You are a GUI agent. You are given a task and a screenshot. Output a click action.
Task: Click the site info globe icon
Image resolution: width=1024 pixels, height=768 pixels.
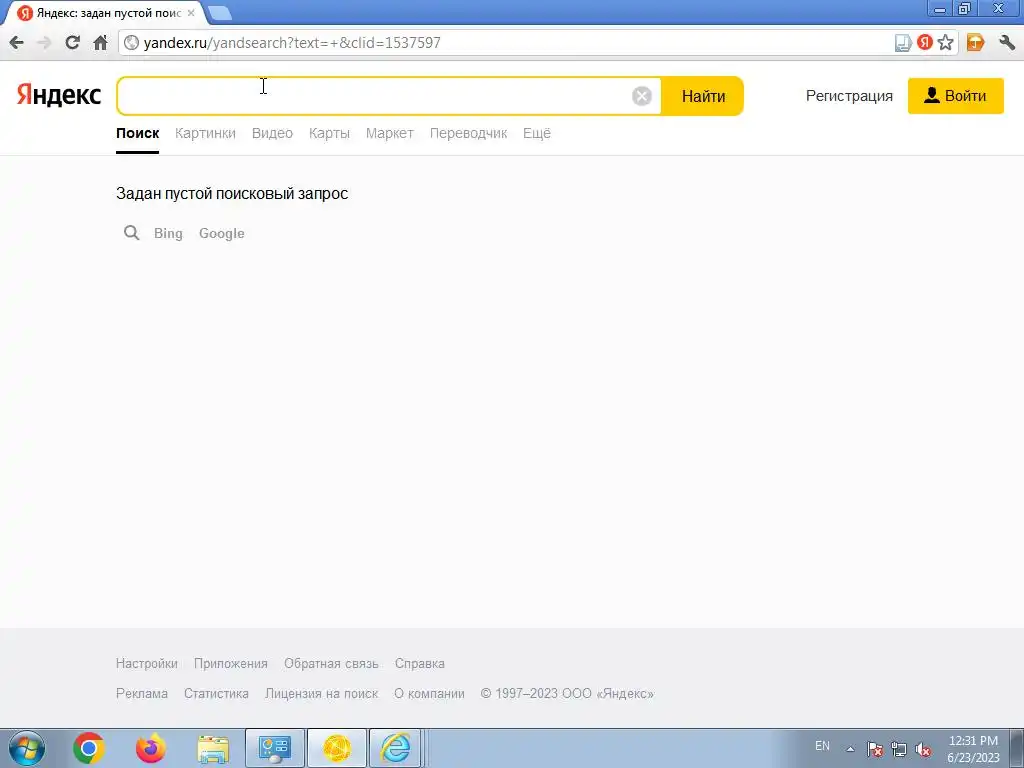click(131, 42)
